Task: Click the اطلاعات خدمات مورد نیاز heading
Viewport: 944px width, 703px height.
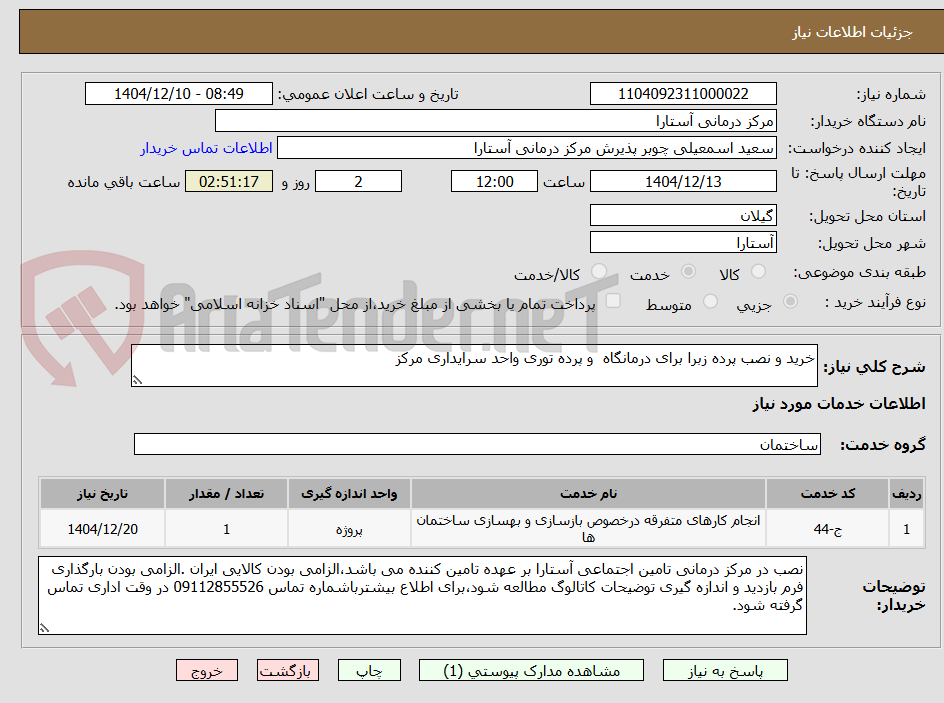Action: point(839,403)
